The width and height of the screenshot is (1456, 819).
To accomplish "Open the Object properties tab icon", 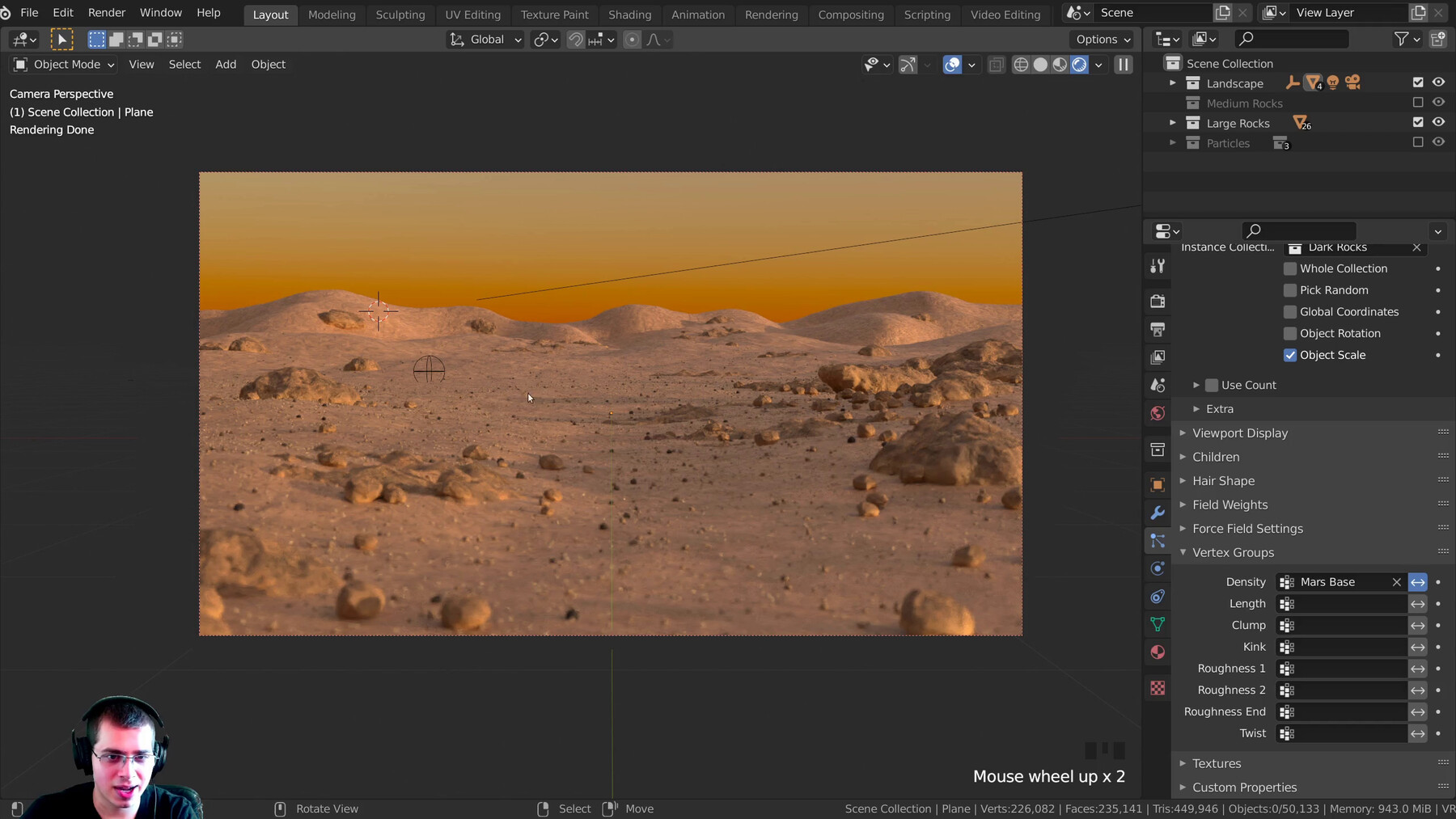I will pos(1158,484).
